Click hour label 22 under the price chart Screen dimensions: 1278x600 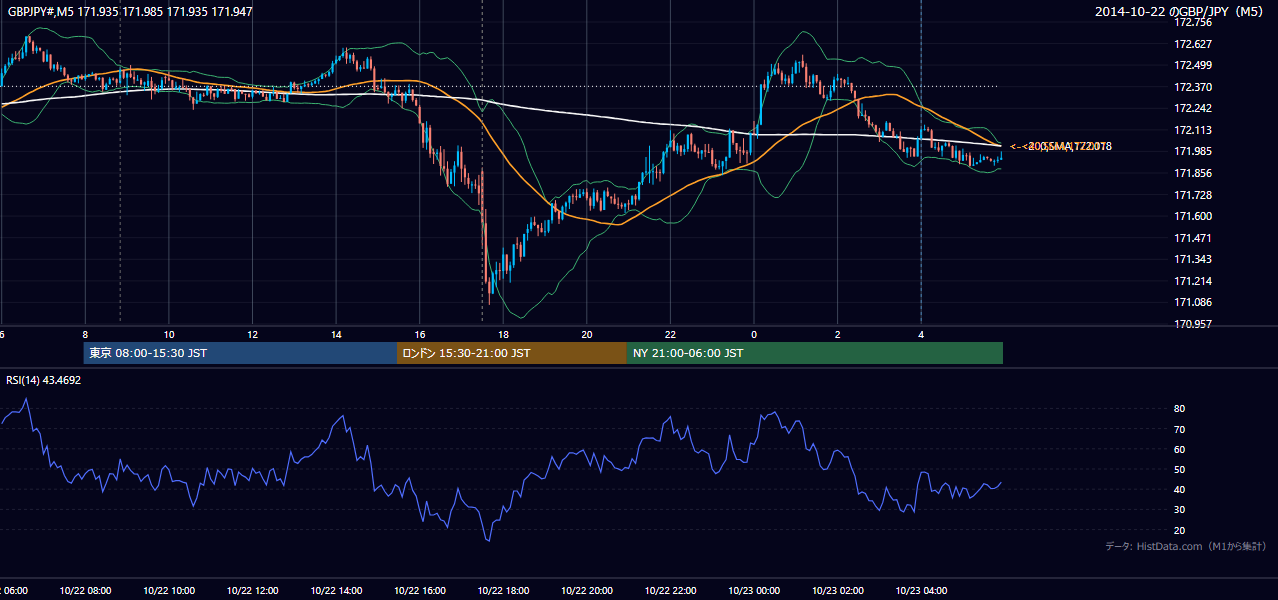point(670,335)
